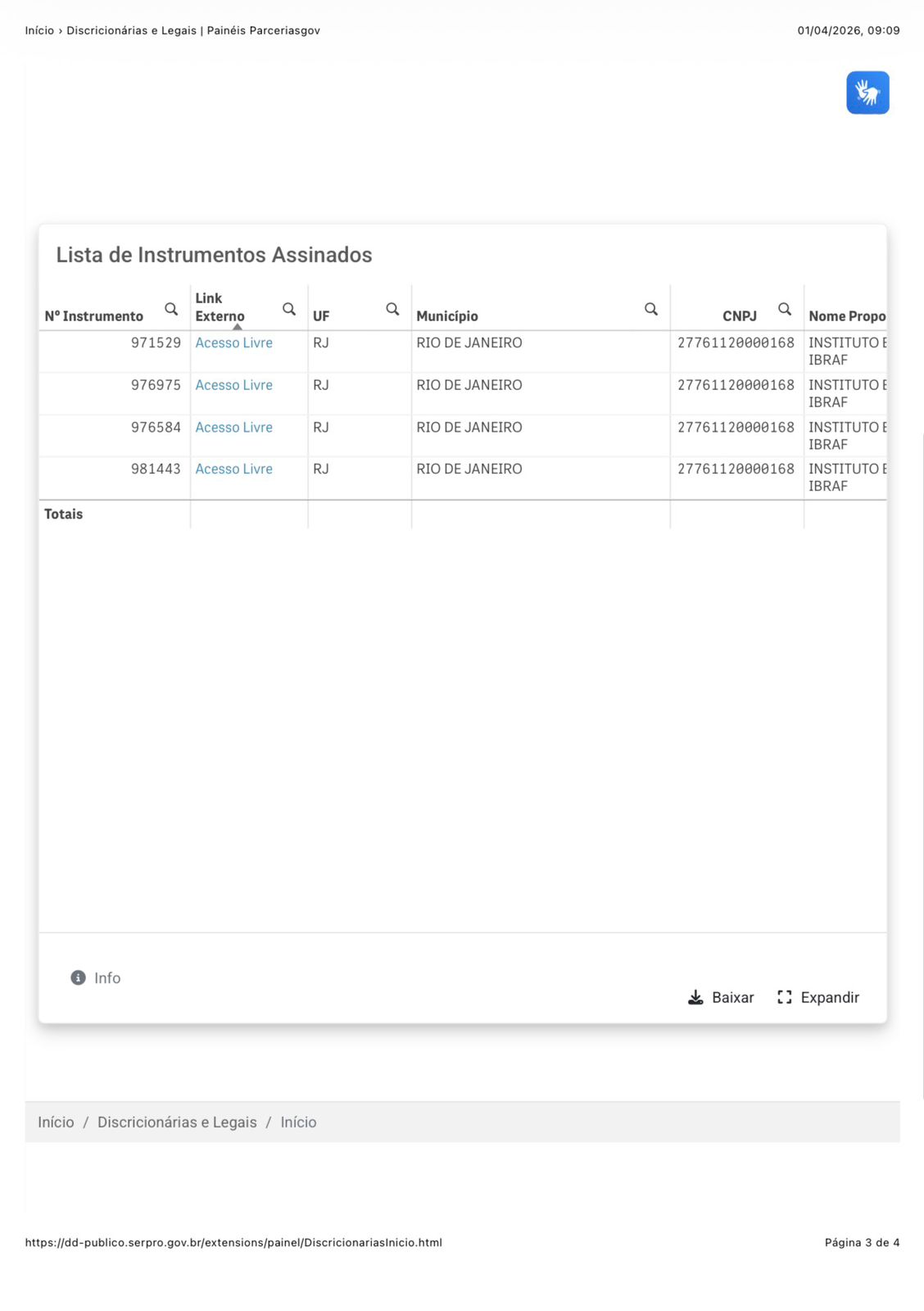This screenshot has width=924, height=1311.
Task: Click the Info circle icon
Action: [x=79, y=978]
